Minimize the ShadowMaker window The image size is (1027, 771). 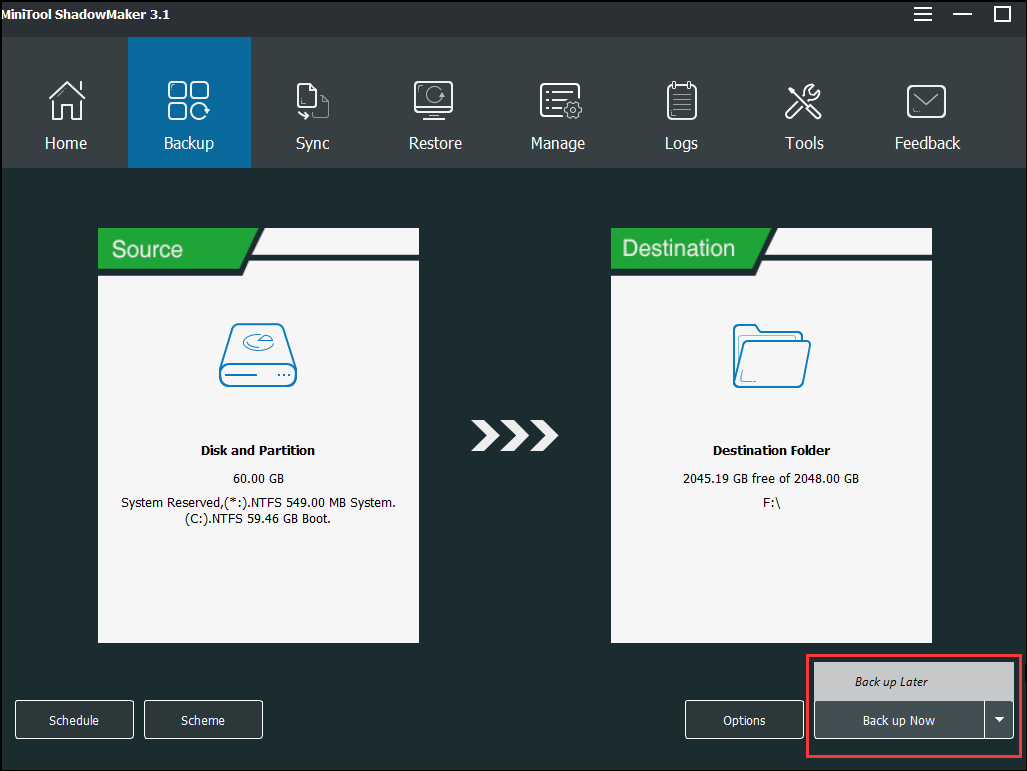[x=962, y=14]
